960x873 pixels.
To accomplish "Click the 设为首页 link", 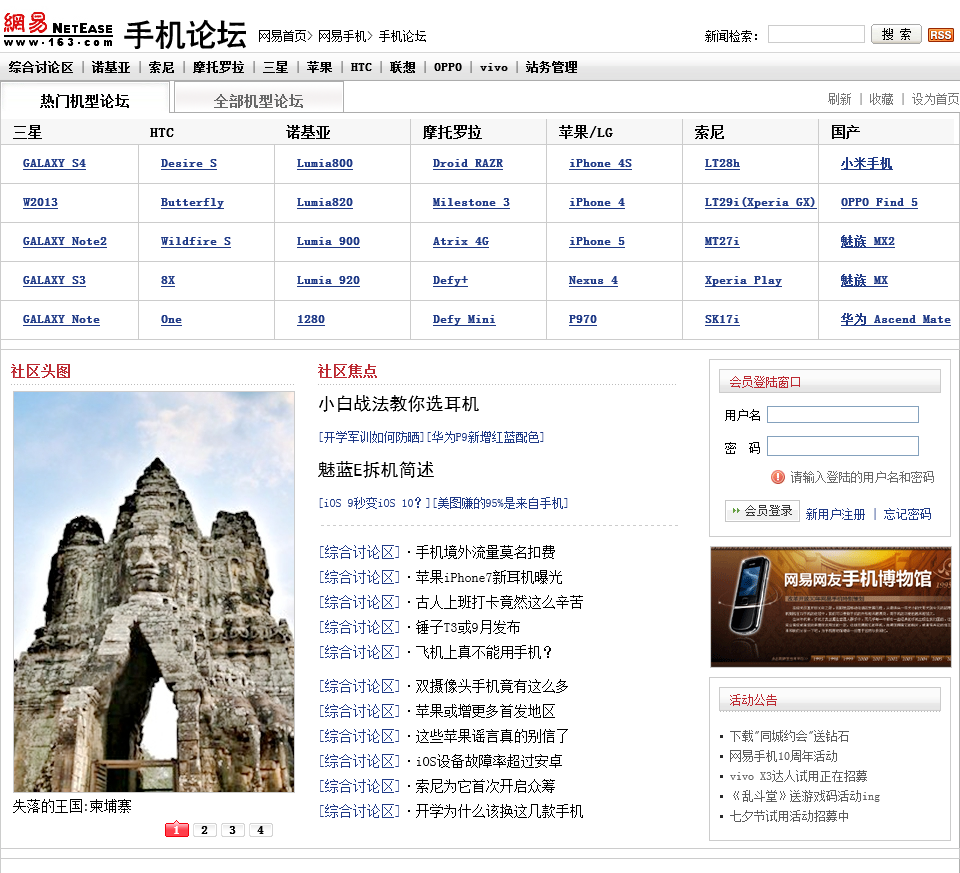I will pos(935,99).
